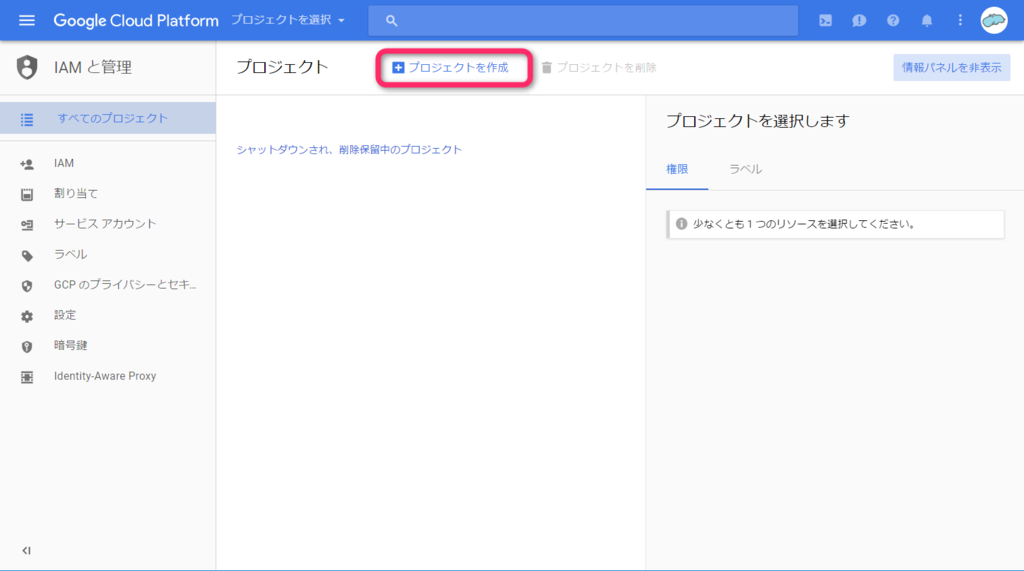Image resolution: width=1024 pixels, height=571 pixels.
Task: Open 設定 in the sidebar
Action: (x=65, y=315)
